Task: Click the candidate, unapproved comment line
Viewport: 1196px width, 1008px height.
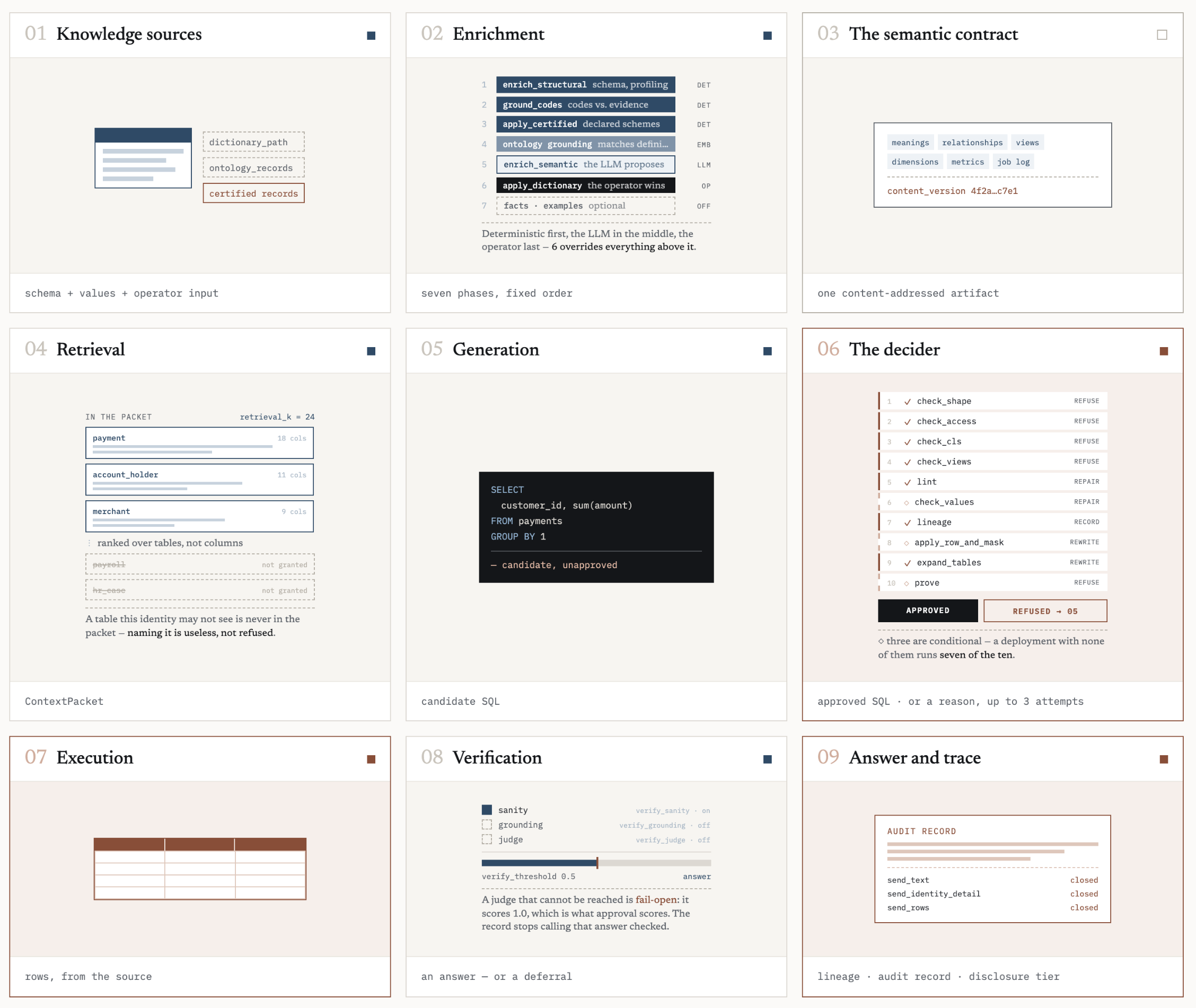Action: (554, 564)
